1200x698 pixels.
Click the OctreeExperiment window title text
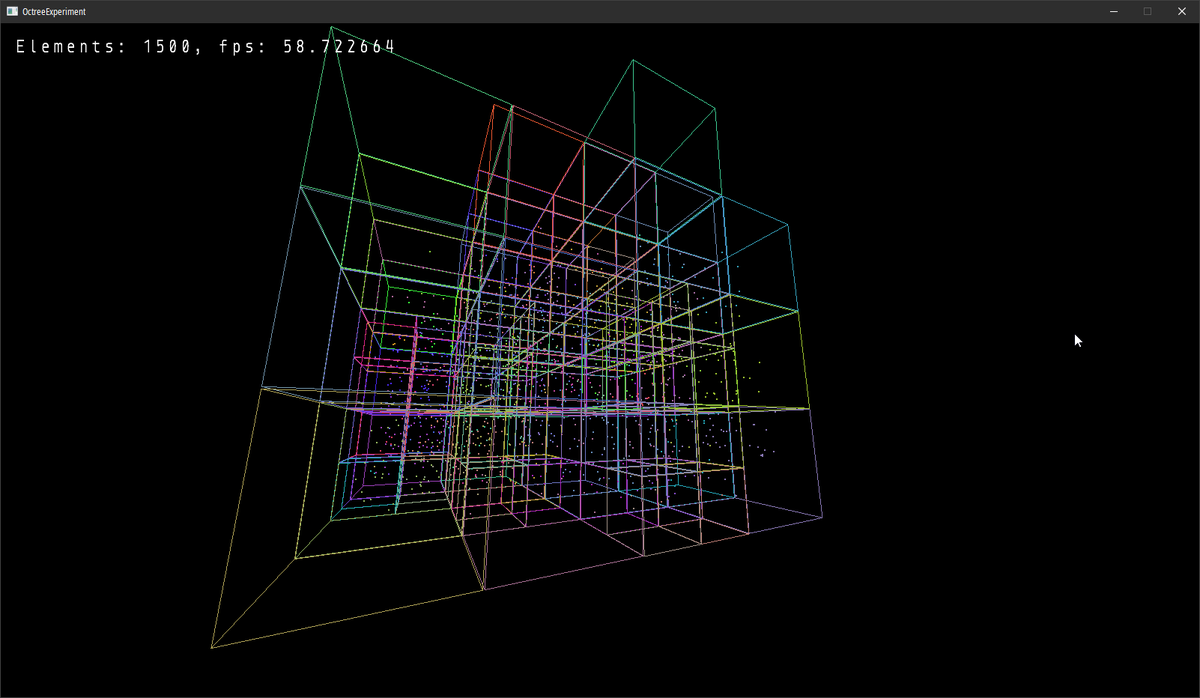[54, 11]
